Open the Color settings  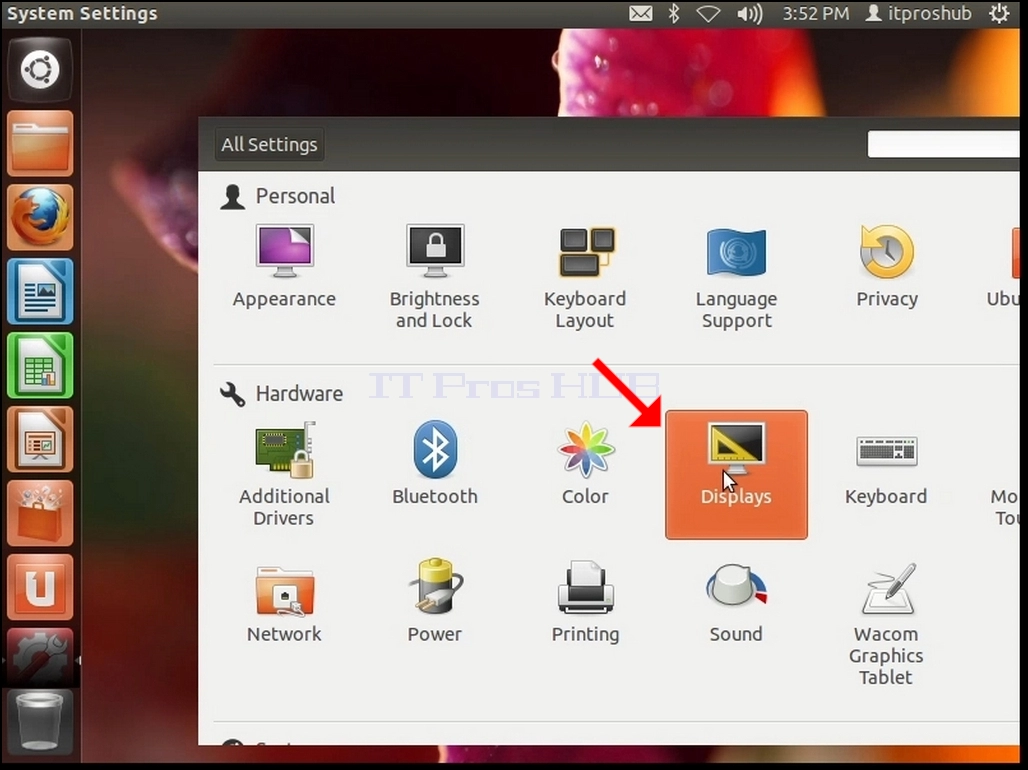pyautogui.click(x=585, y=463)
